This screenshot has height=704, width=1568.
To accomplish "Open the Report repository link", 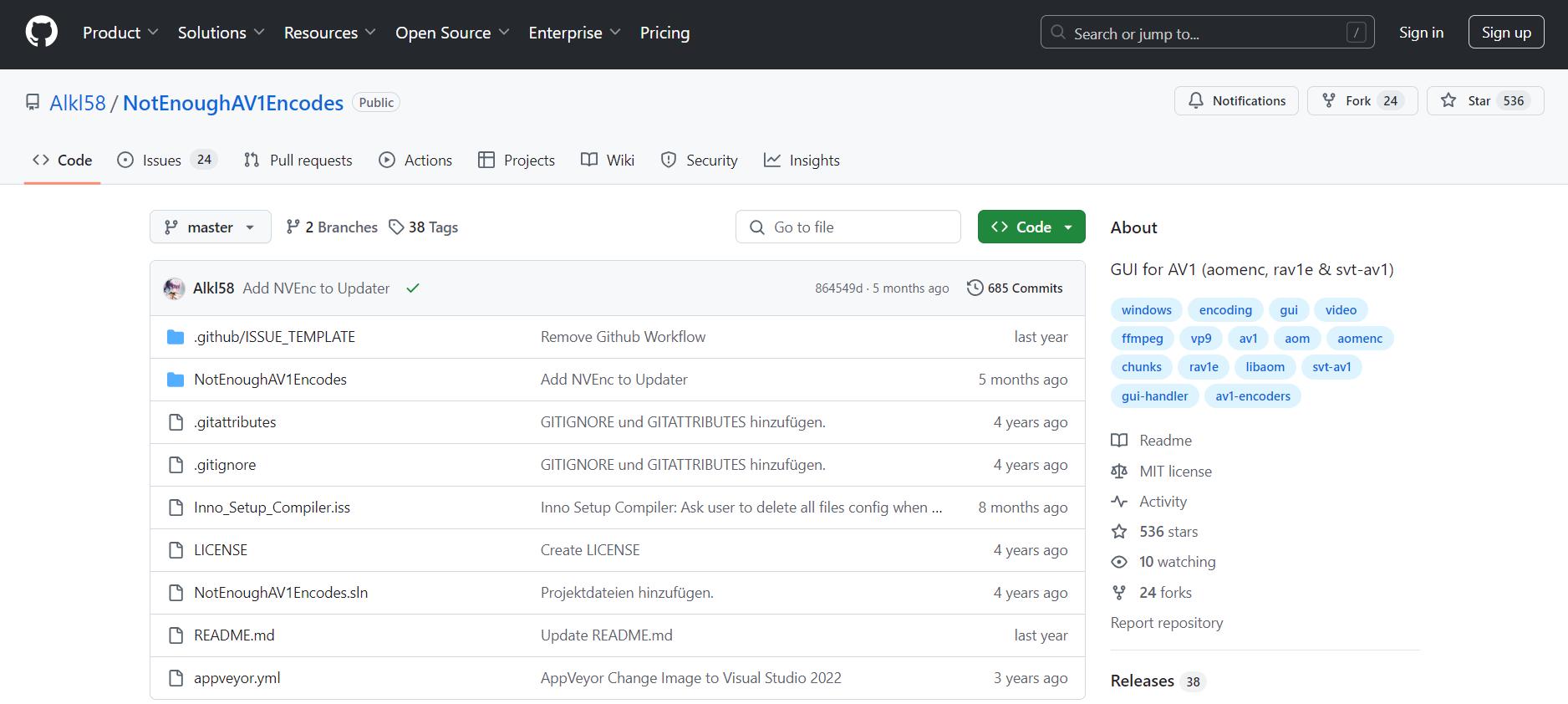I will 1167,623.
